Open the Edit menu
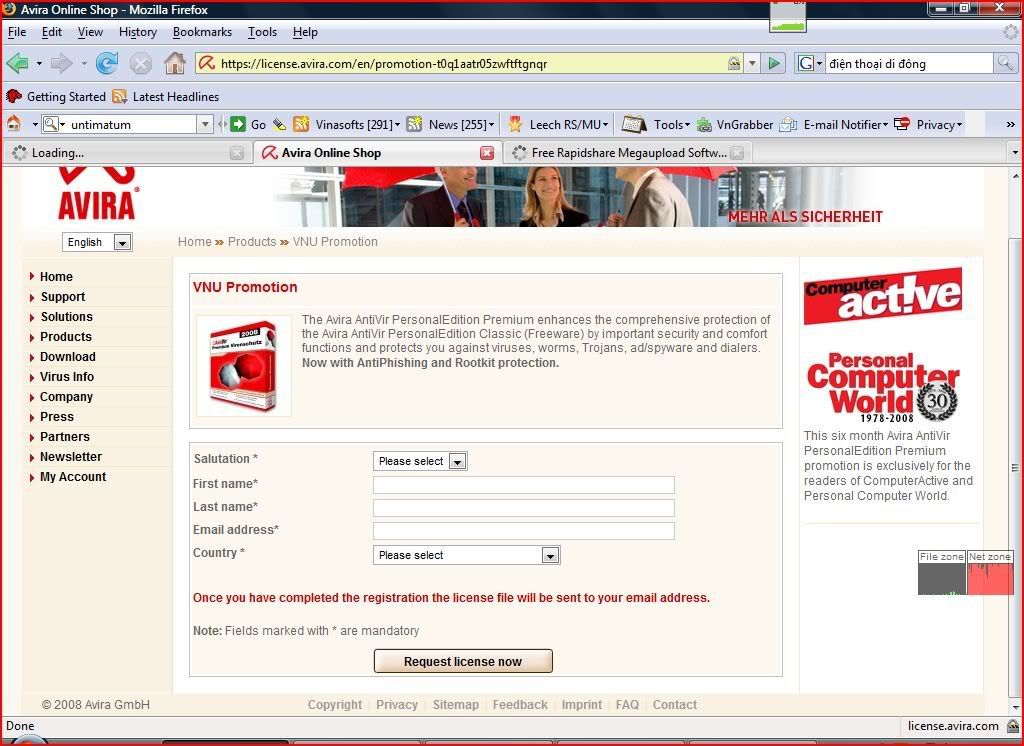This screenshot has width=1024, height=746. click(x=52, y=32)
